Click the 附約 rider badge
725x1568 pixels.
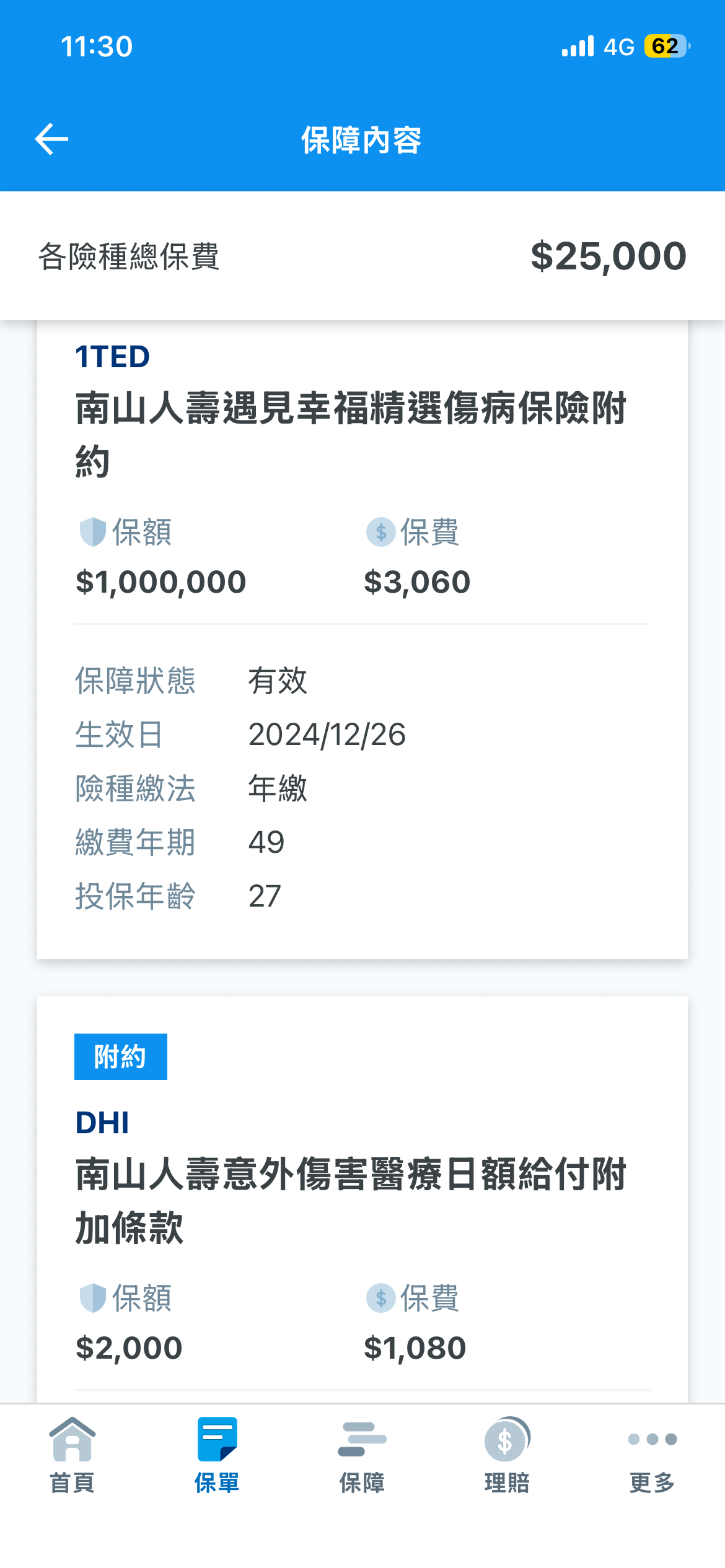(x=120, y=1056)
